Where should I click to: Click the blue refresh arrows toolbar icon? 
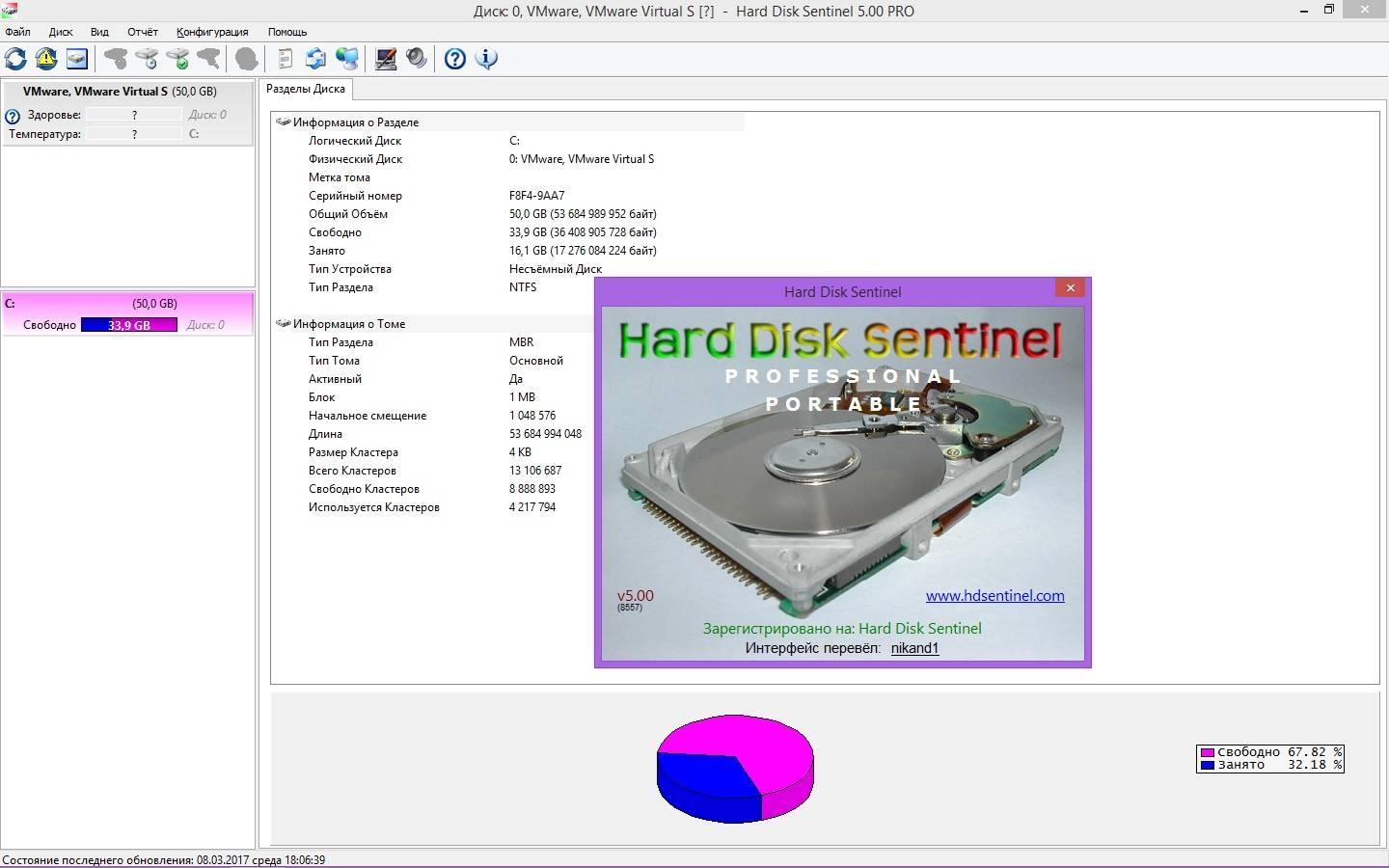coord(15,59)
